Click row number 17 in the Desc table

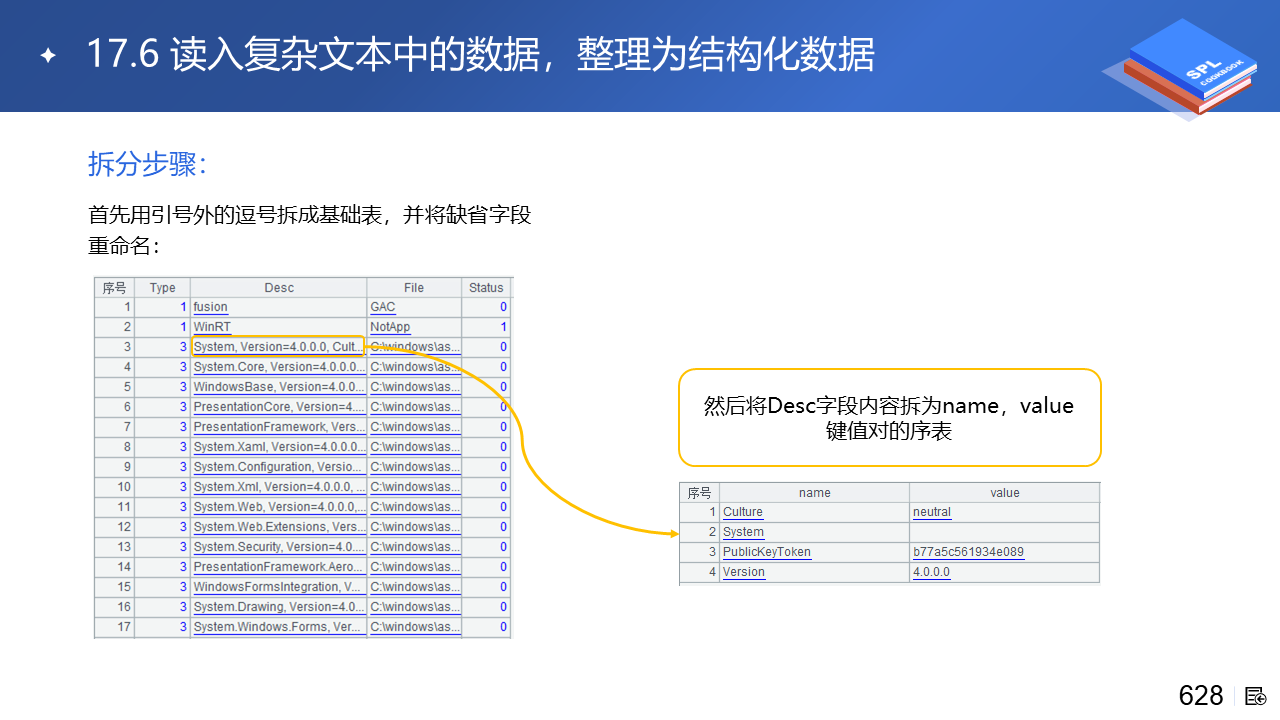click(114, 627)
